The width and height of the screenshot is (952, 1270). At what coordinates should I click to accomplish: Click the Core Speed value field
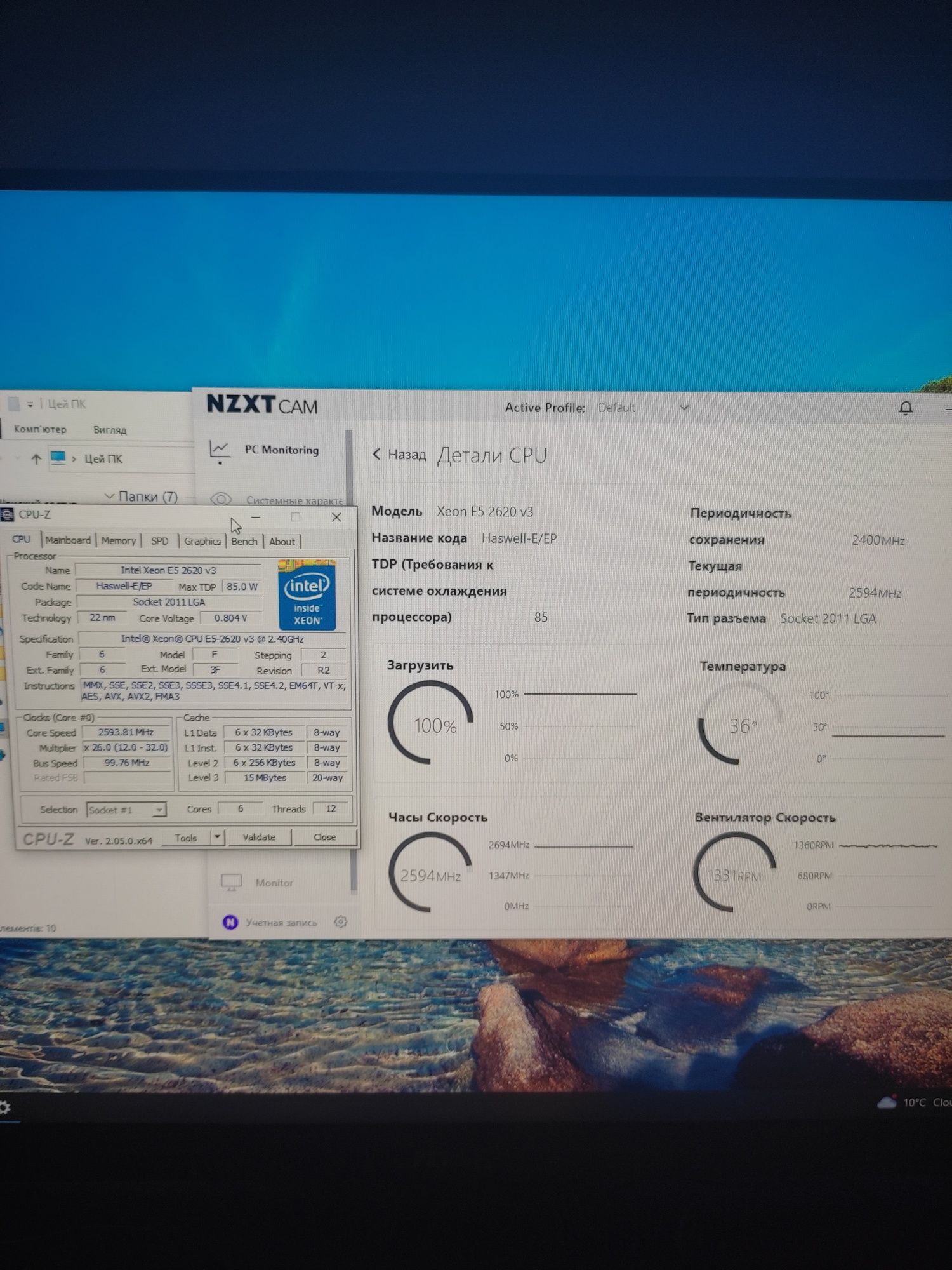(126, 732)
